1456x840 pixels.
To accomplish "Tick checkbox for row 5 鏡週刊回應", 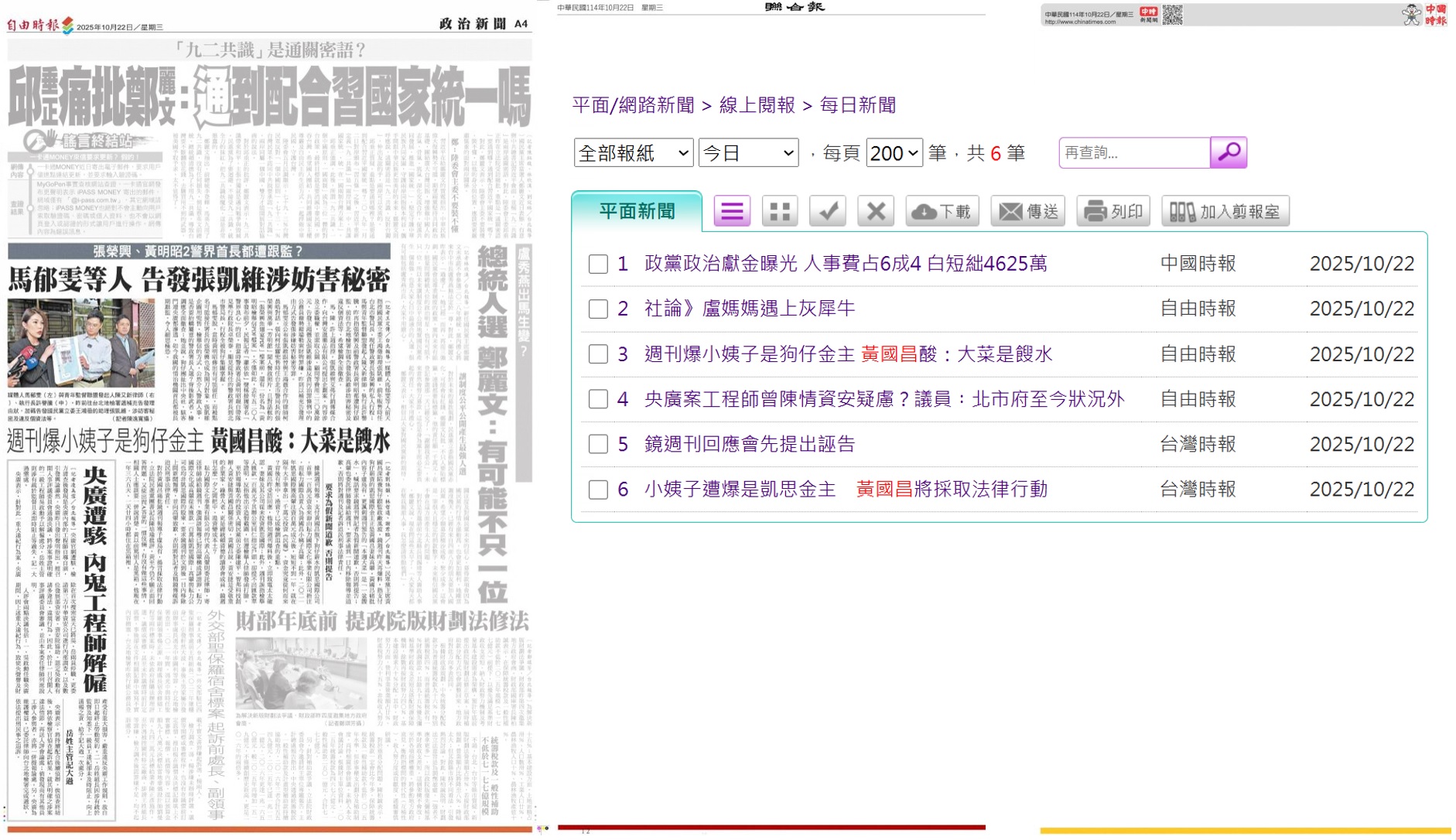I will coord(598,444).
